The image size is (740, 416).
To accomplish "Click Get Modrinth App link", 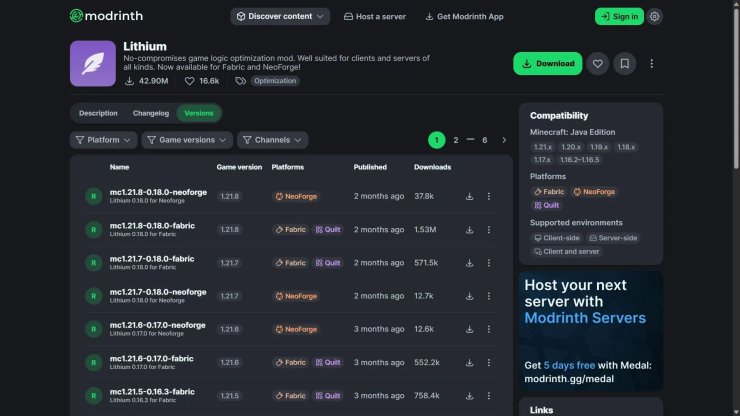I will [464, 17].
